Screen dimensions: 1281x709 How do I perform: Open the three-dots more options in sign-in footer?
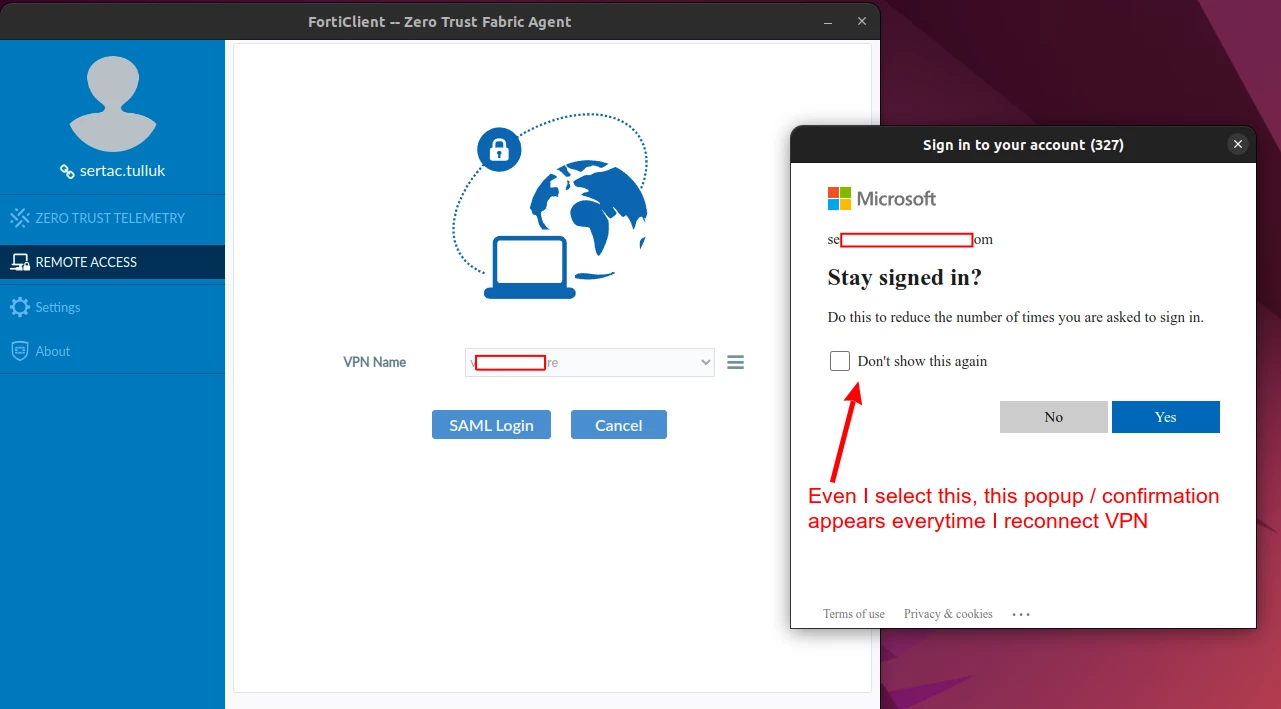coord(1021,614)
